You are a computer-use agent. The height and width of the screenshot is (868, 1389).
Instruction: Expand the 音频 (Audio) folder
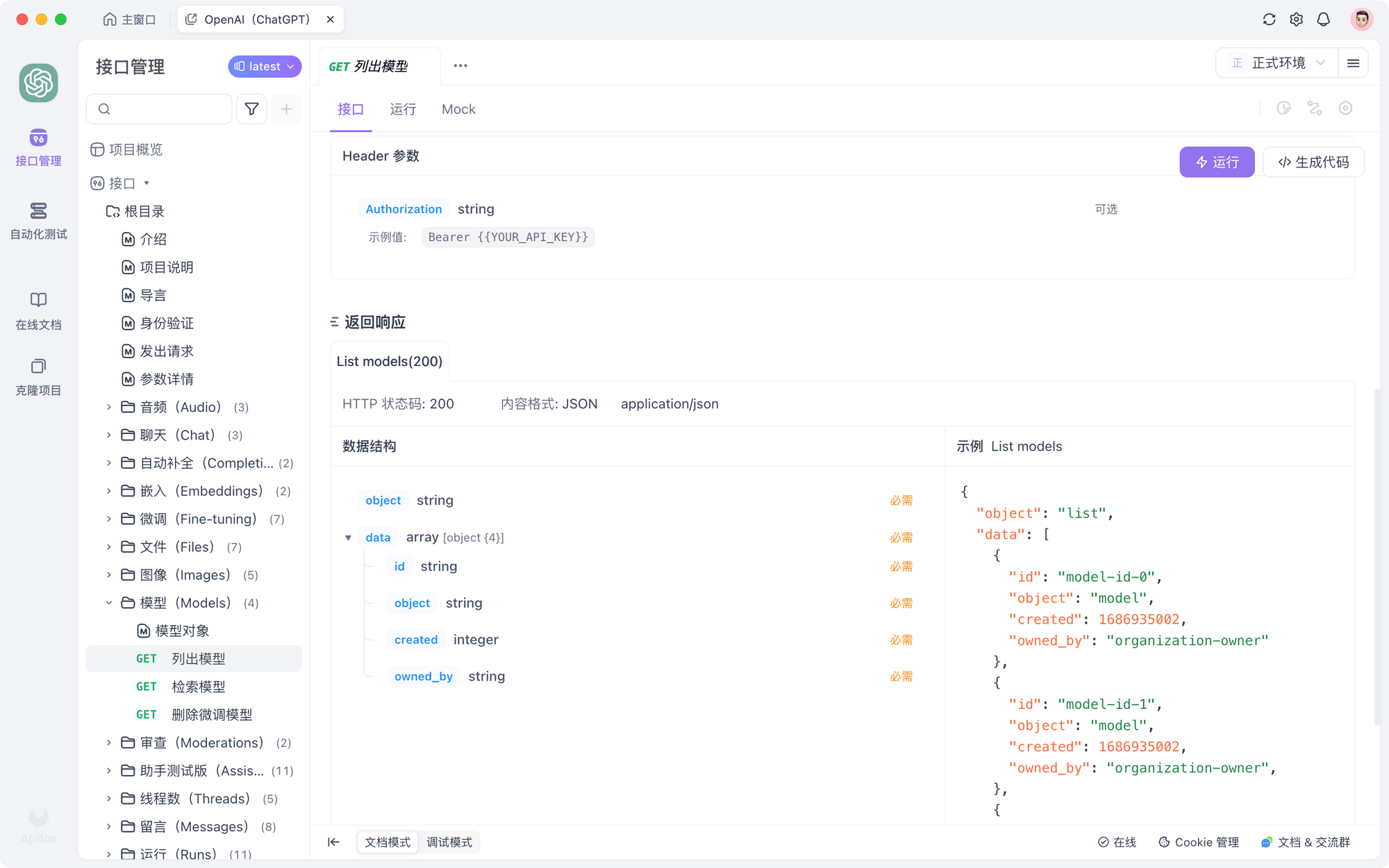click(x=108, y=407)
